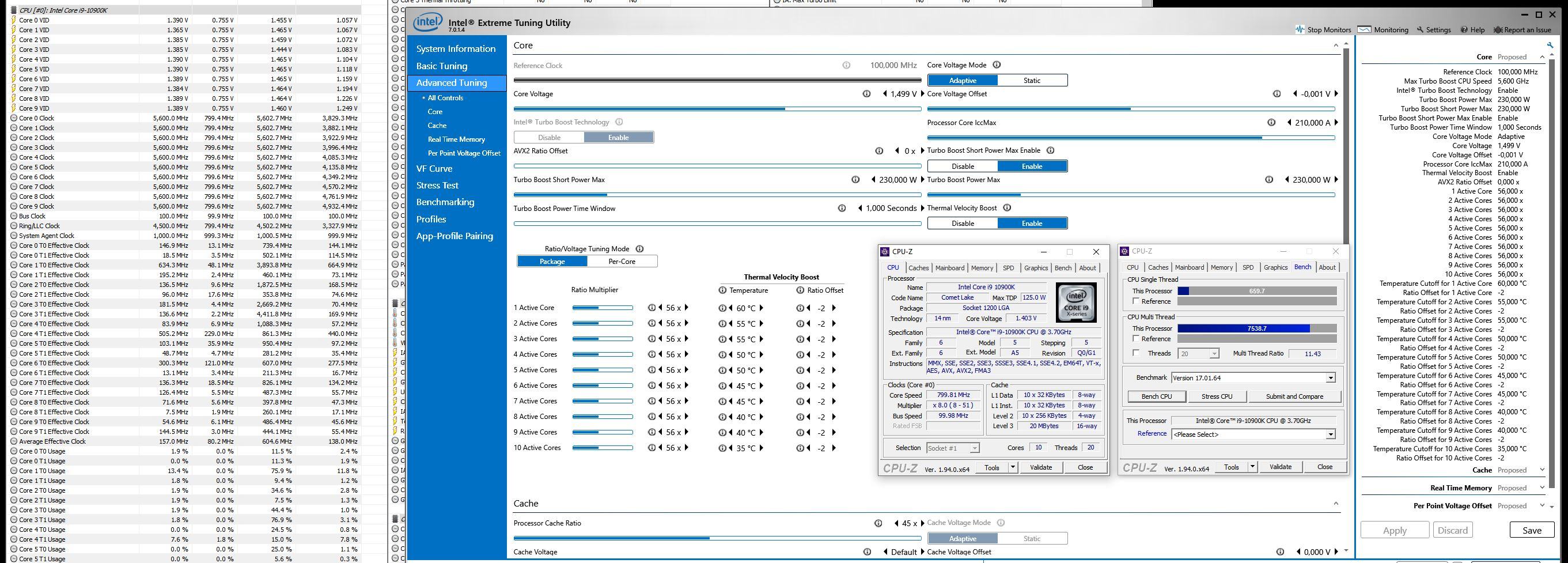This screenshot has width=1568, height=563.
Task: Select Adaptive Core Voltage Mode
Action: [963, 80]
